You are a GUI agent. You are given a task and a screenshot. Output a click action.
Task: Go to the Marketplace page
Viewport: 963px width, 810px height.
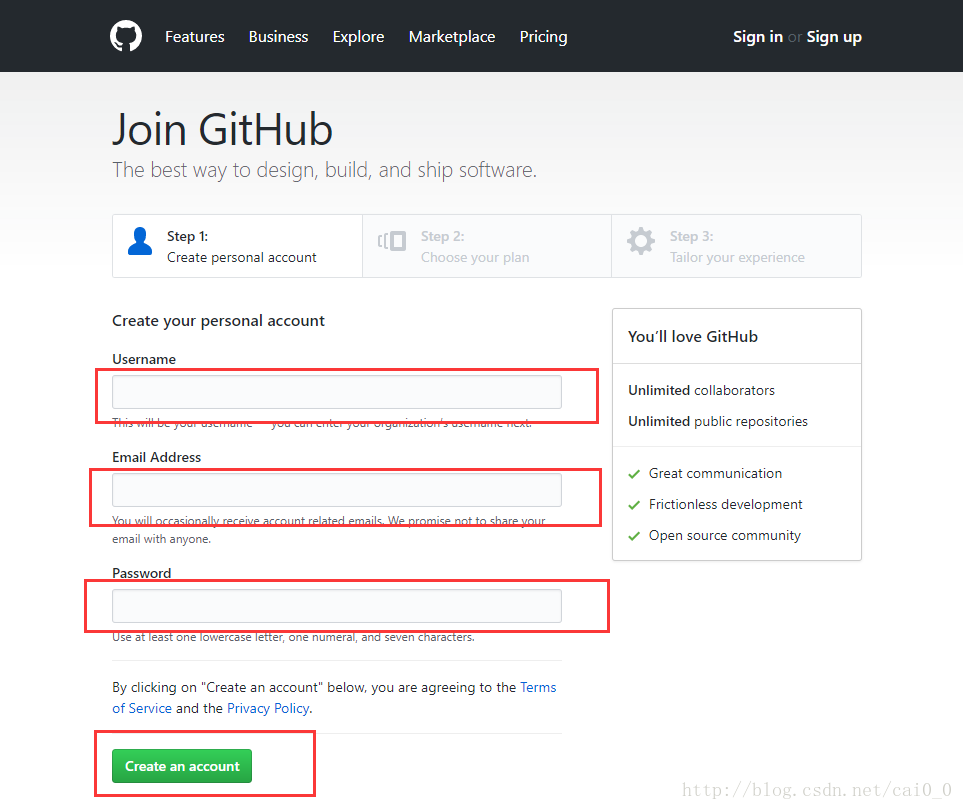pos(451,36)
